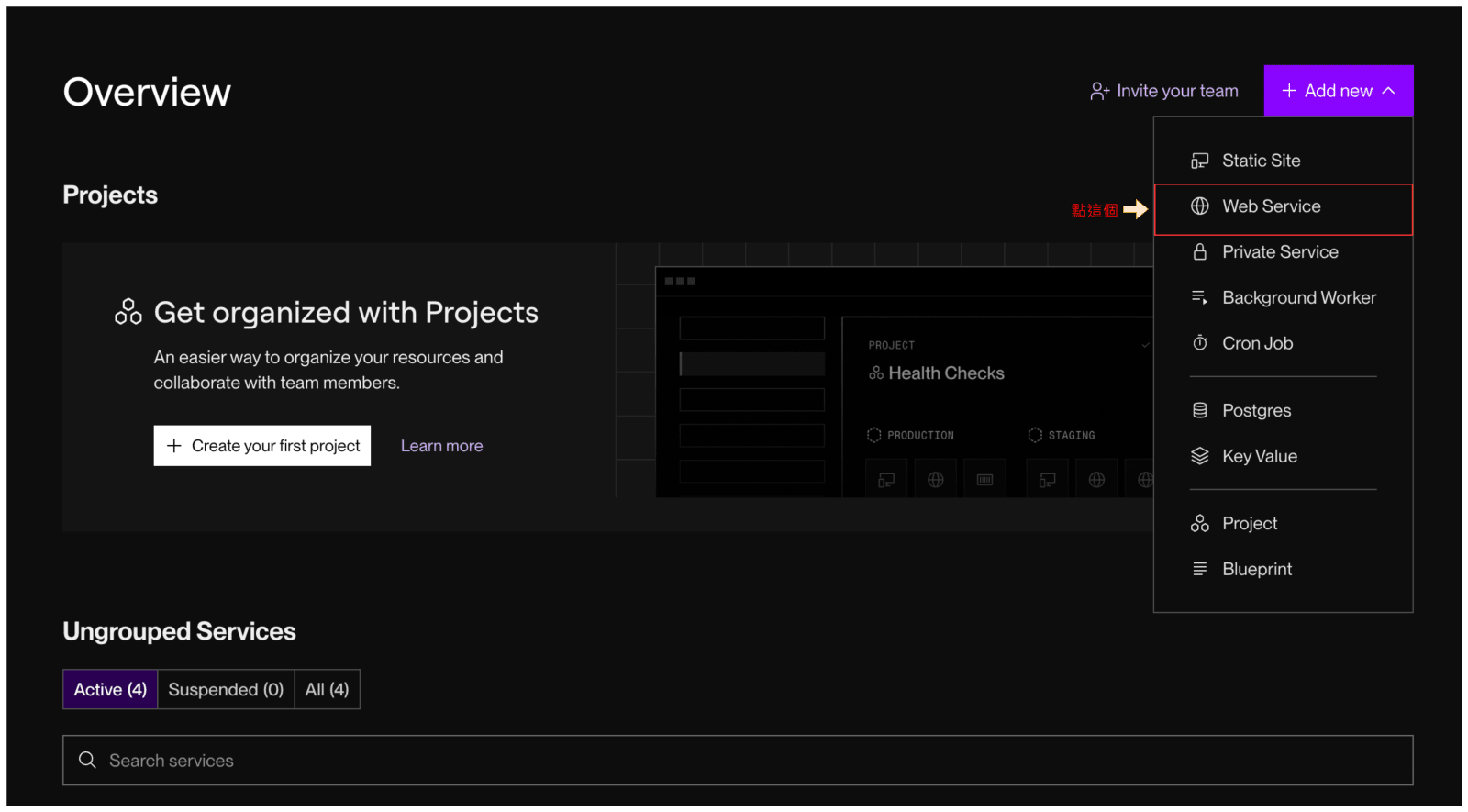Screen dimensions: 1468x812
Task: Click the Cron Job stopwatch icon
Action: coord(1199,343)
